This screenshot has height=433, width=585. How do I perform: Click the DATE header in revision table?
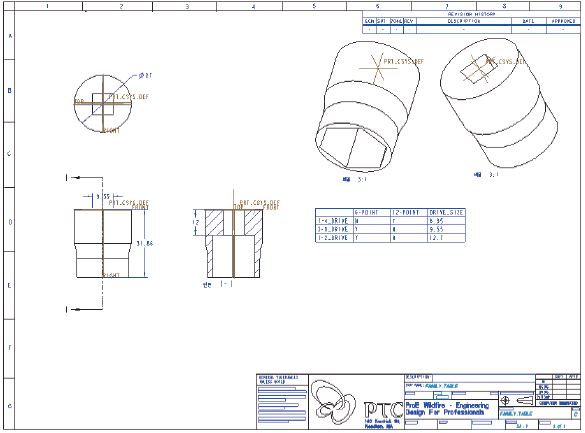[x=528, y=21]
